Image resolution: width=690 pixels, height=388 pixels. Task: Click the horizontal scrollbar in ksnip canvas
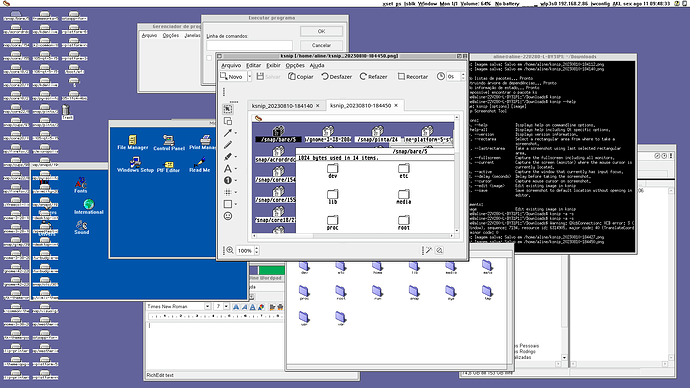click(x=353, y=236)
